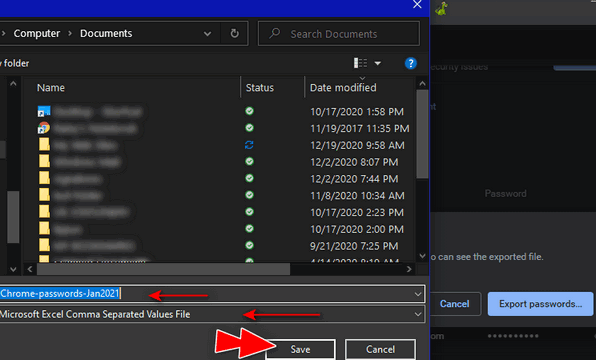This screenshot has width=596, height=360.
Task: Click horizontal scrollbar left arrow
Action: 30,269
